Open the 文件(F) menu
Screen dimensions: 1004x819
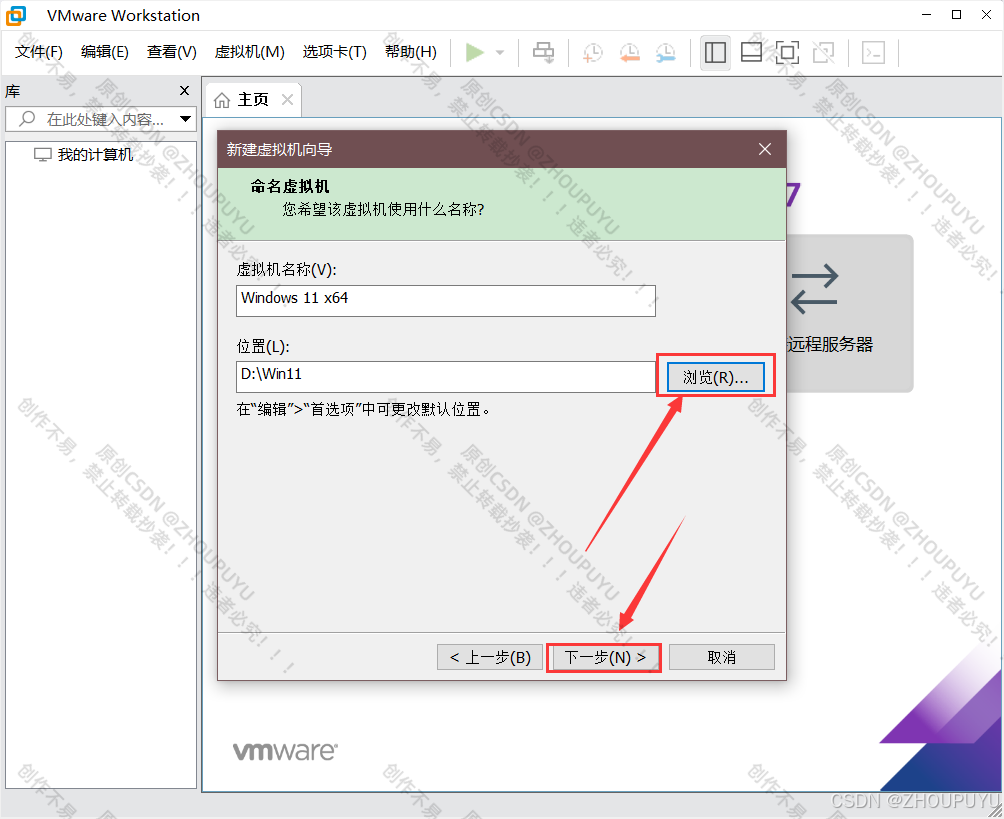[39, 52]
